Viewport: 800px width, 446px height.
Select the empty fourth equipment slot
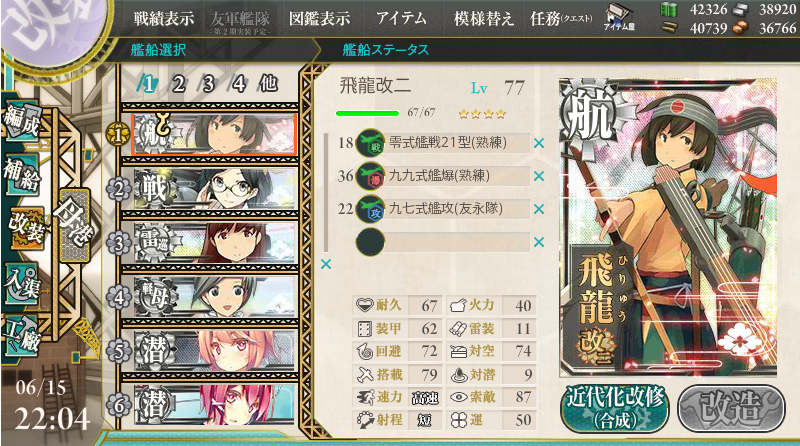pos(443,242)
